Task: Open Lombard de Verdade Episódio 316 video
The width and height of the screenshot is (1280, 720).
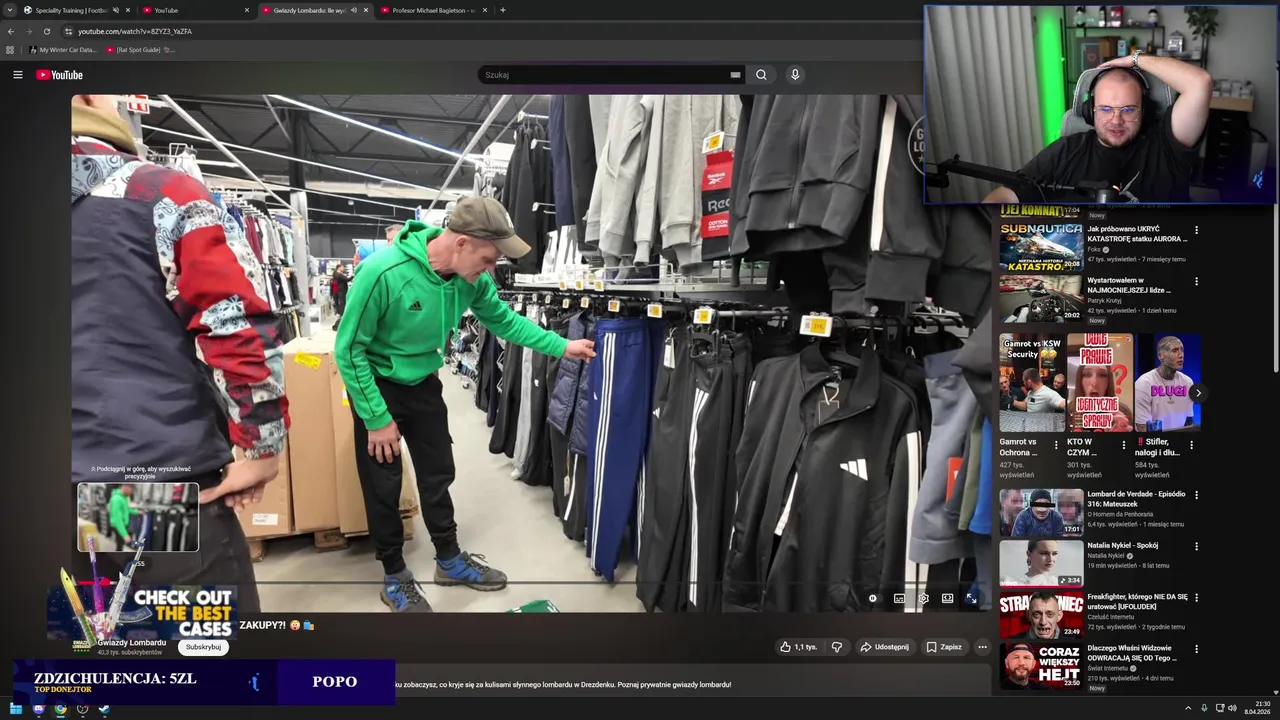Action: [x=1041, y=512]
